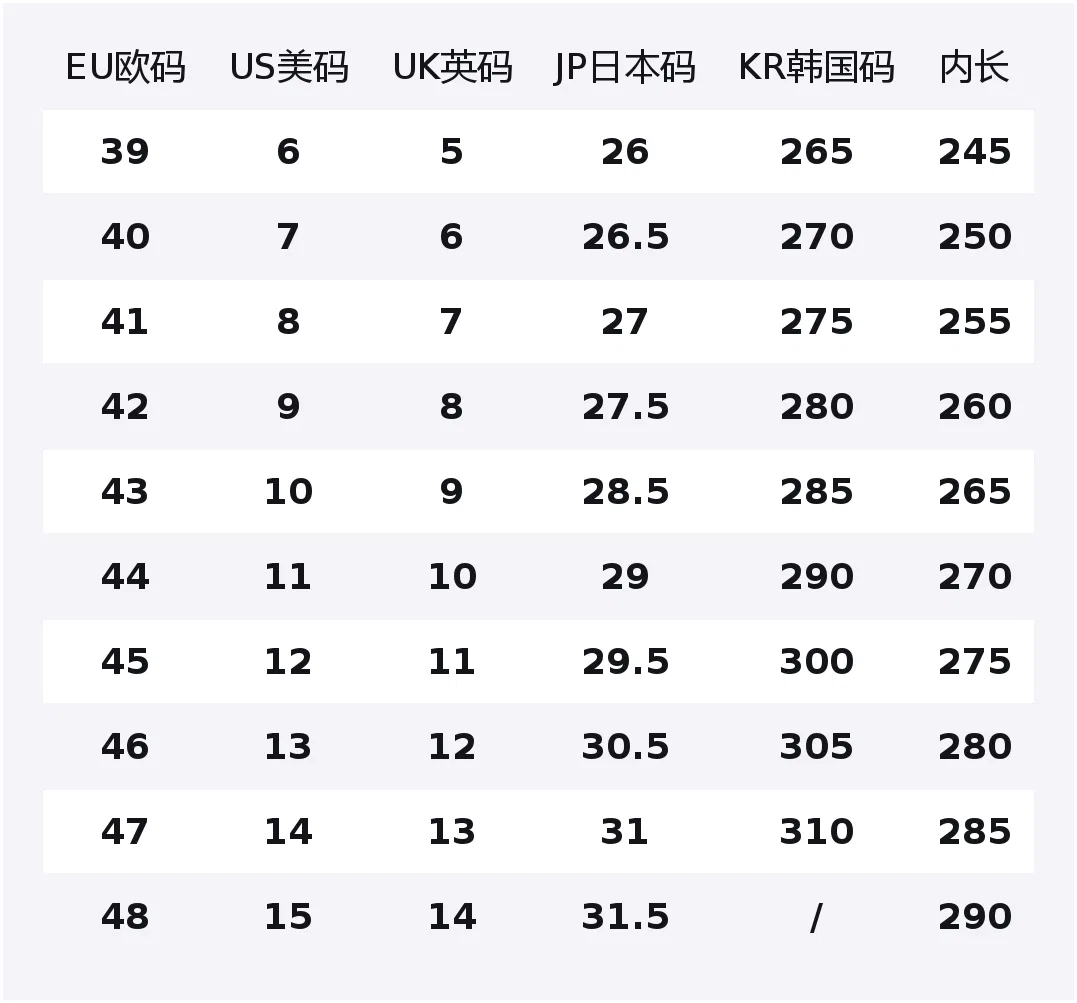Click the 内长 column header
Screen dimensions: 1077x1003
(x=974, y=67)
